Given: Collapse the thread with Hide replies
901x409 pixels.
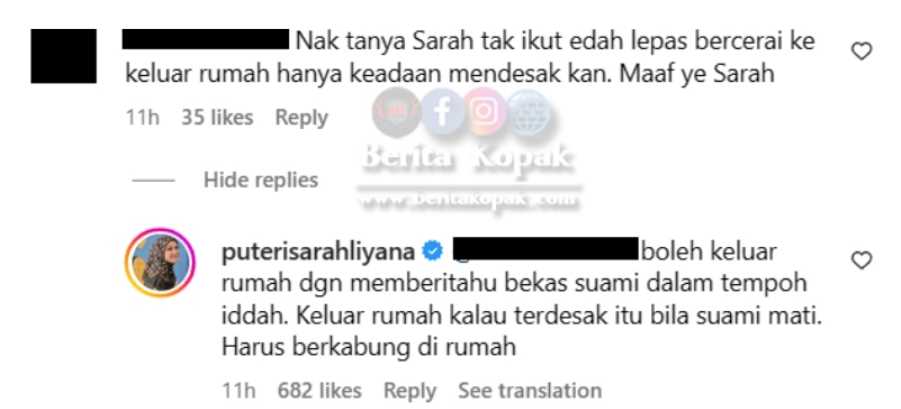Looking at the screenshot, I should click(x=260, y=180).
